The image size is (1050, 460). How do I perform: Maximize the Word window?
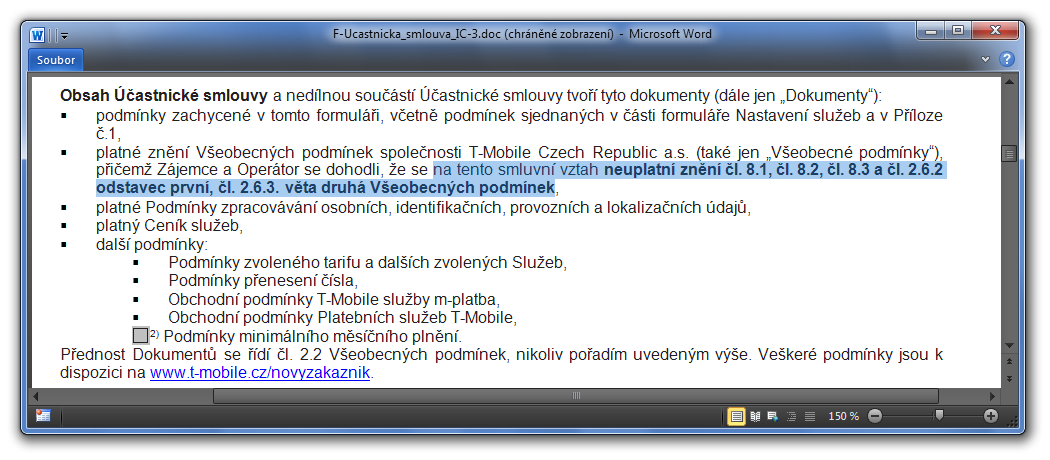pos(958,30)
